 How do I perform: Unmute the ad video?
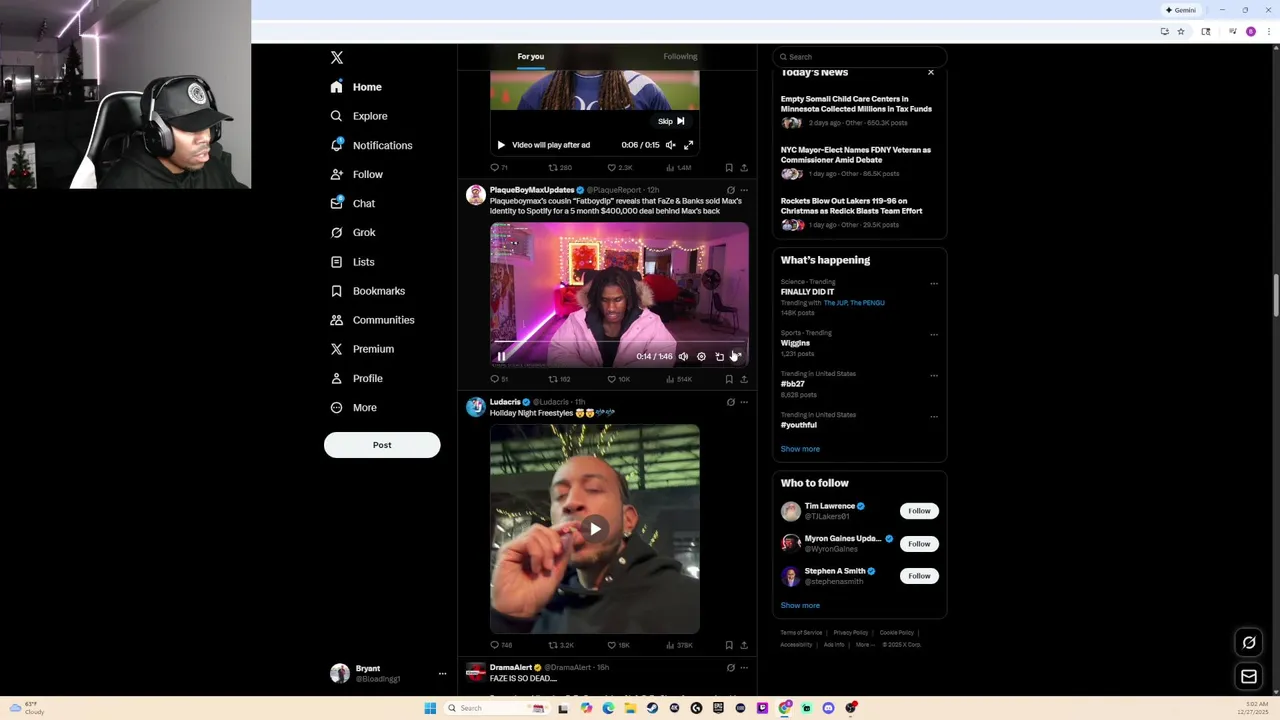[671, 145]
